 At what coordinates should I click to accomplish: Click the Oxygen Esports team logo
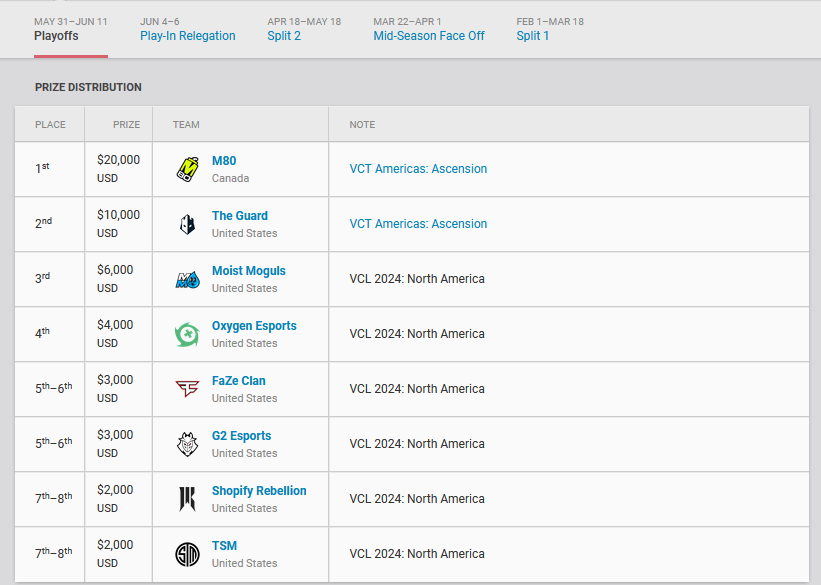coord(187,334)
